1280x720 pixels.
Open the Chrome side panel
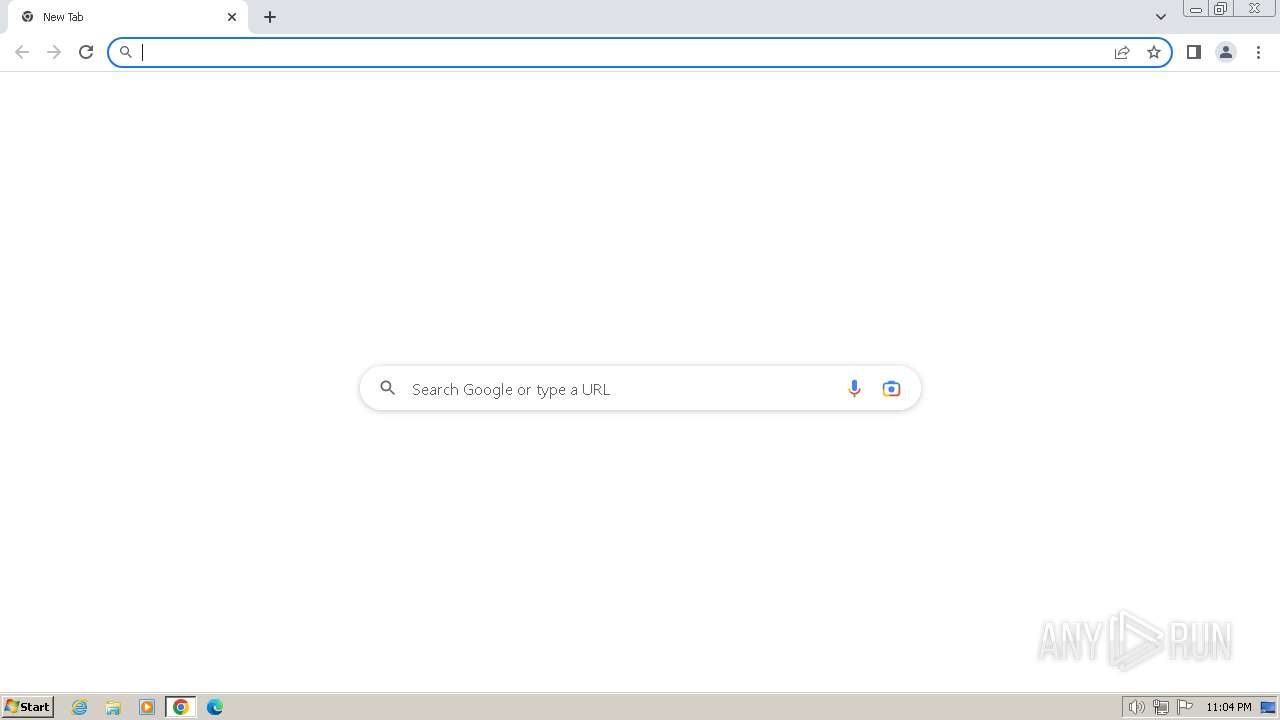1194,52
